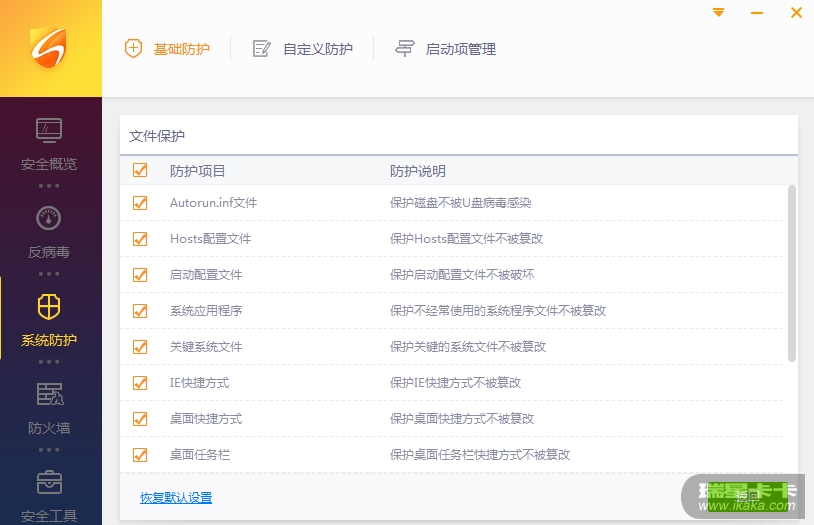Screen dimensions: 814x525
Task: Click description 保护关键的系统文件不被篡改
Action: click(468, 346)
